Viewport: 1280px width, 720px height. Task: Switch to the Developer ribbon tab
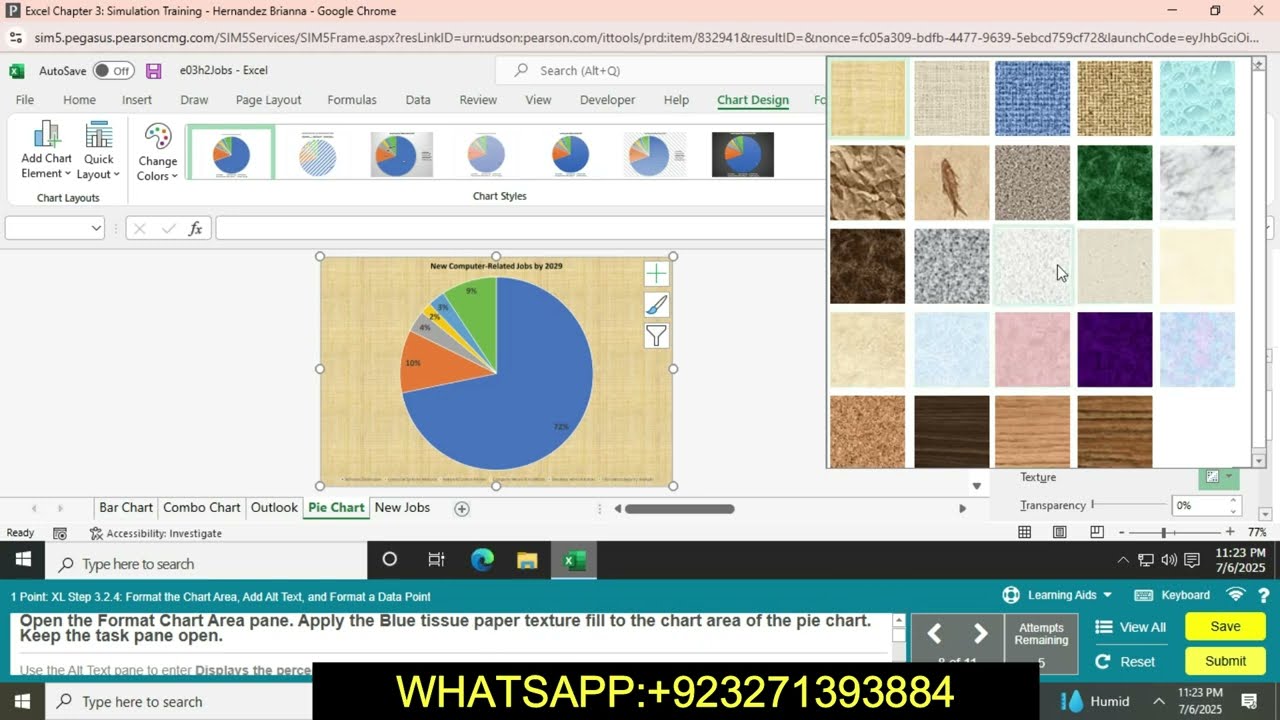point(608,100)
